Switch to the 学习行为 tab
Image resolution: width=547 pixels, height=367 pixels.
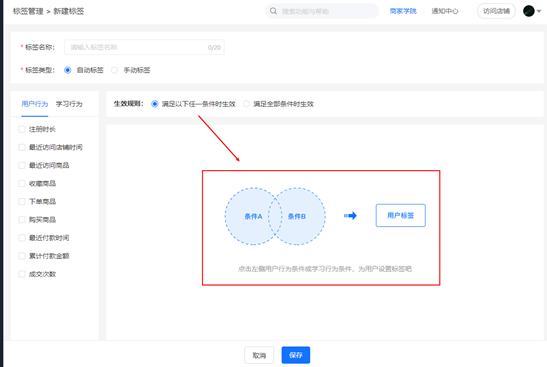pyautogui.click(x=69, y=104)
